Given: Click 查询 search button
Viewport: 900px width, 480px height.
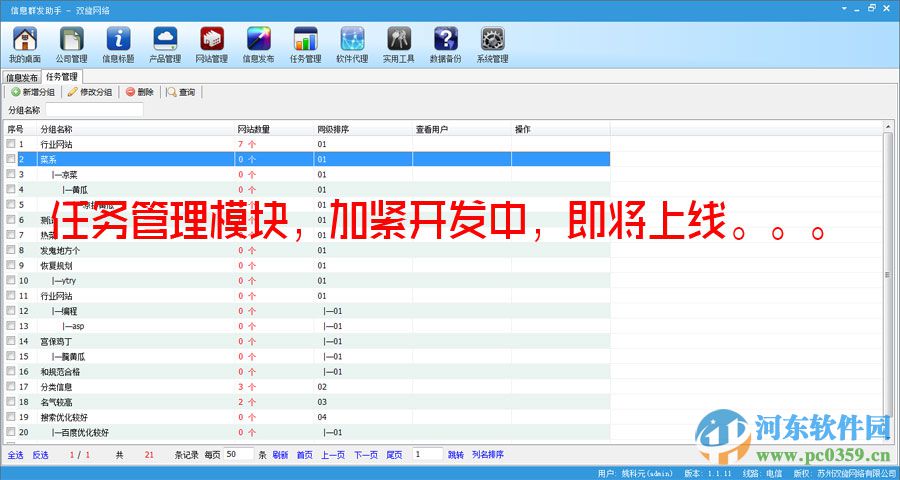Looking at the screenshot, I should pos(181,92).
